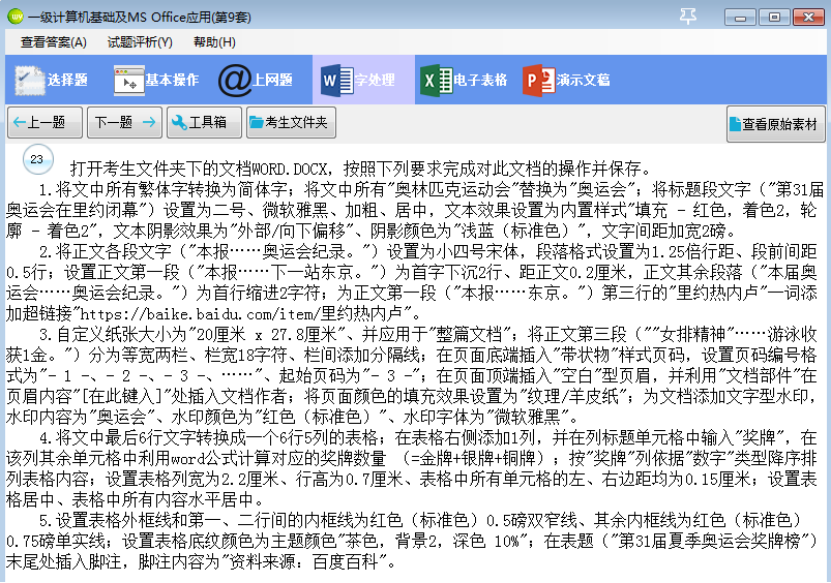This screenshot has height=583, width=831.
Task: Go to previous question with 上一题
Action: coord(45,122)
